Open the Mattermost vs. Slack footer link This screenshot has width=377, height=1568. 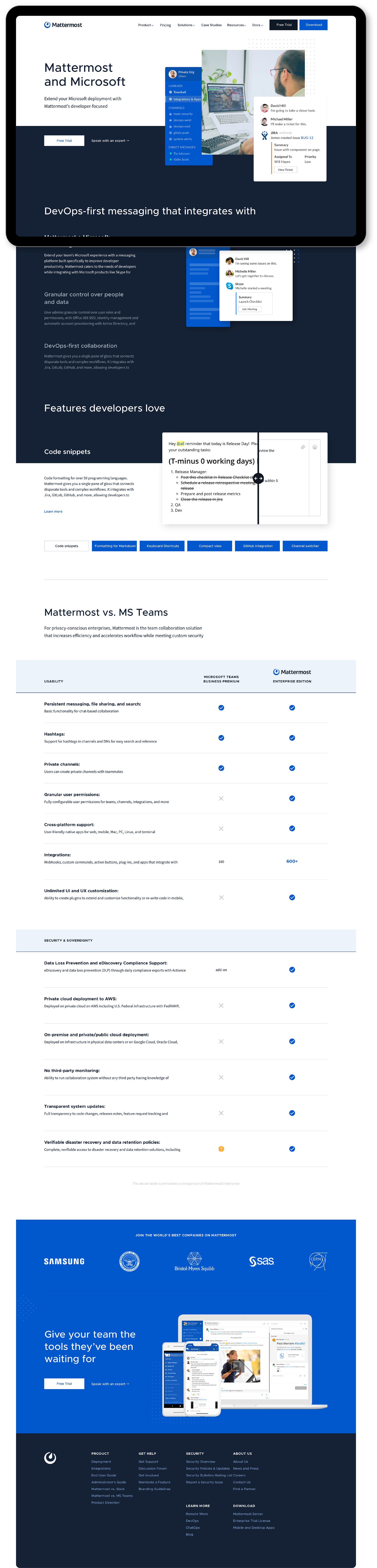coord(108,1489)
